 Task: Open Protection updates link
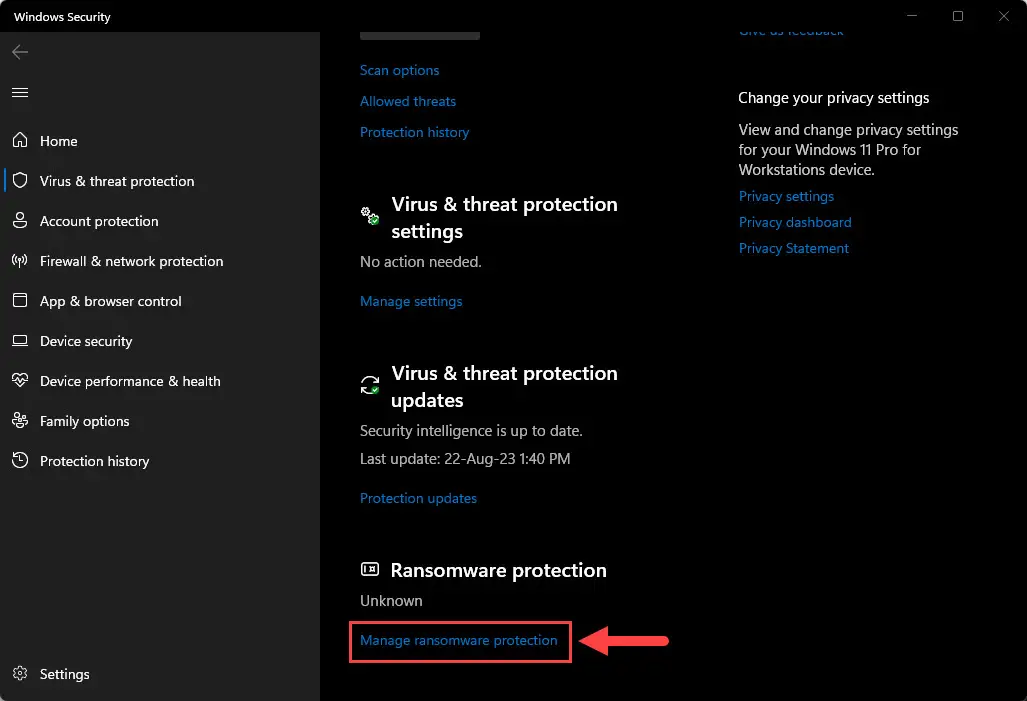click(418, 499)
